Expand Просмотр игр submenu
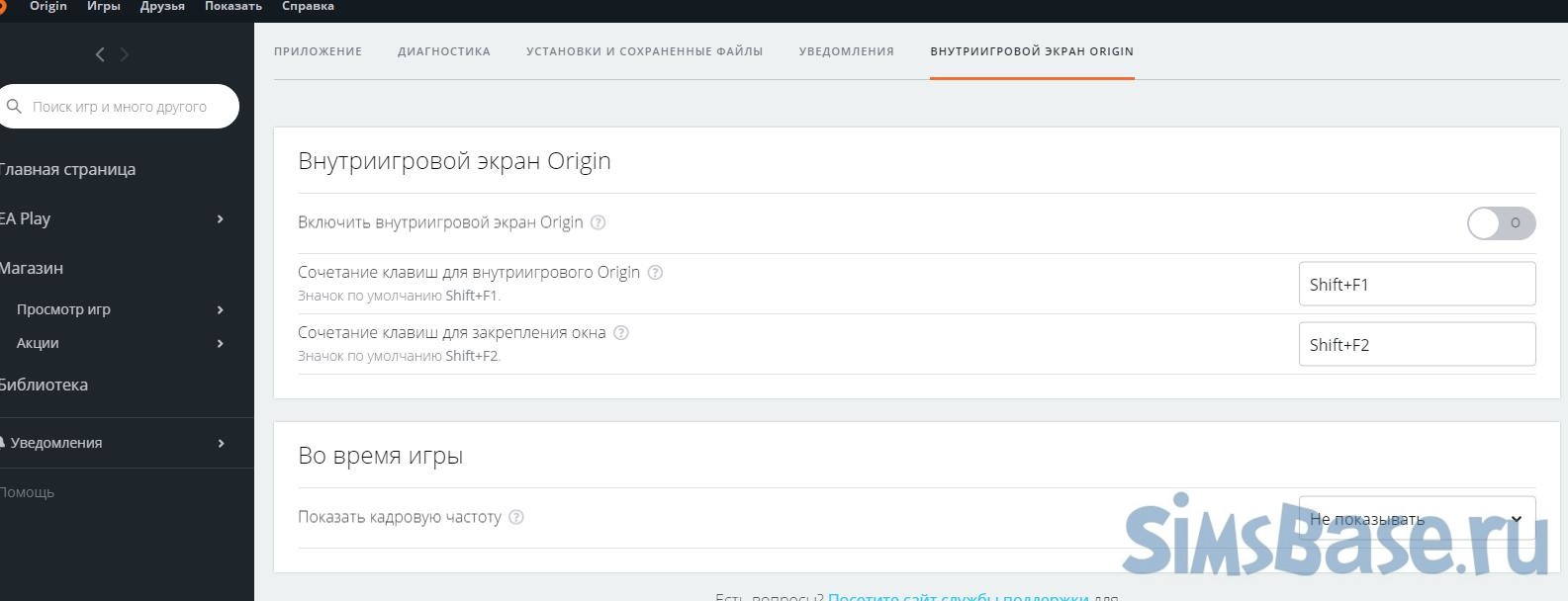Screen dimensions: 1568x601 tap(220, 310)
